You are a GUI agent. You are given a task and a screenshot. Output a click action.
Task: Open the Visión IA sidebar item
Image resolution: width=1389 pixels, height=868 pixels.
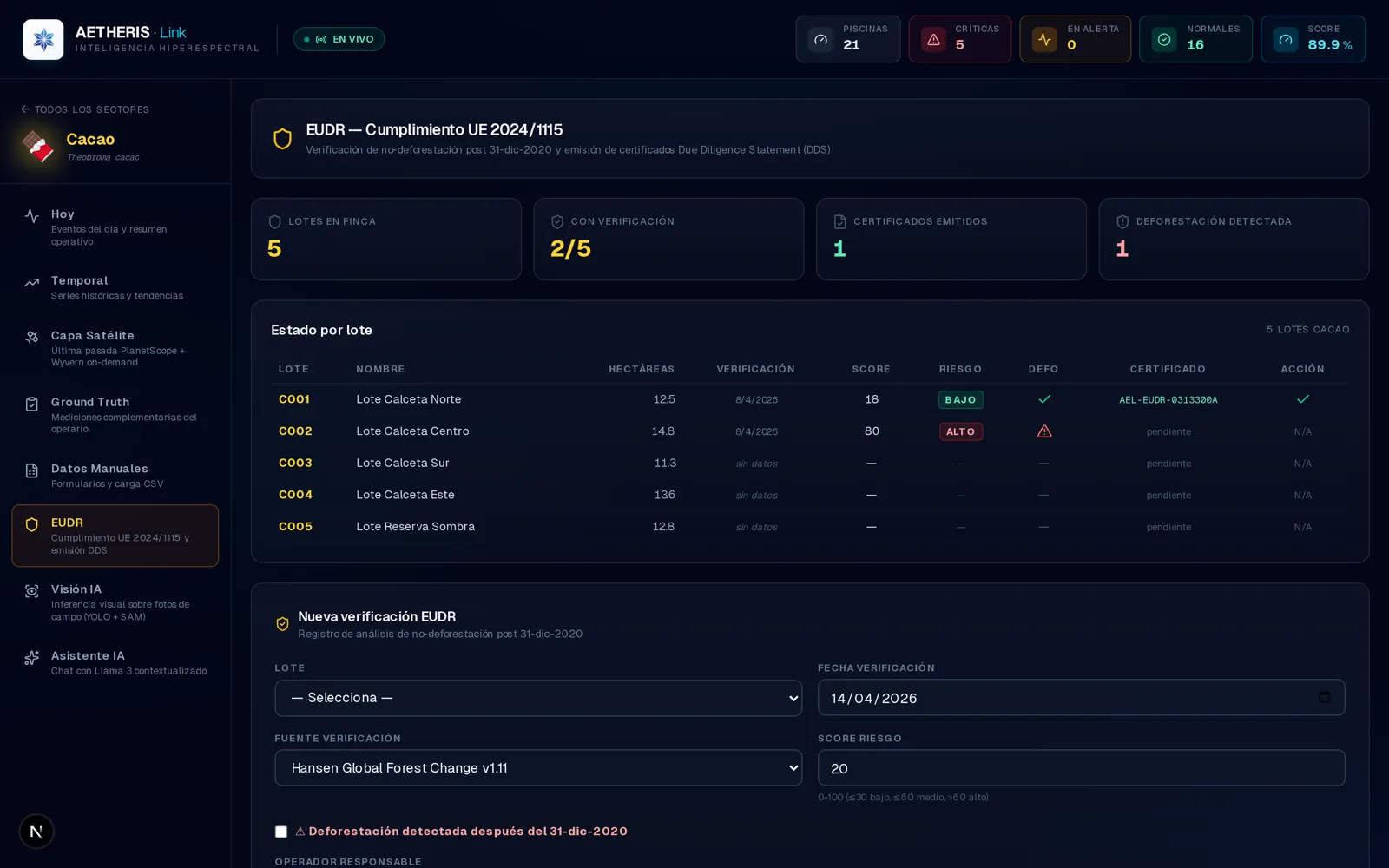pyautogui.click(x=115, y=602)
